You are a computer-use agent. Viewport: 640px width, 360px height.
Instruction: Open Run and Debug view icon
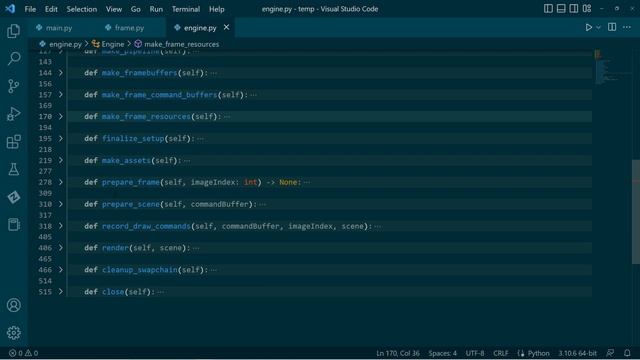[13, 114]
